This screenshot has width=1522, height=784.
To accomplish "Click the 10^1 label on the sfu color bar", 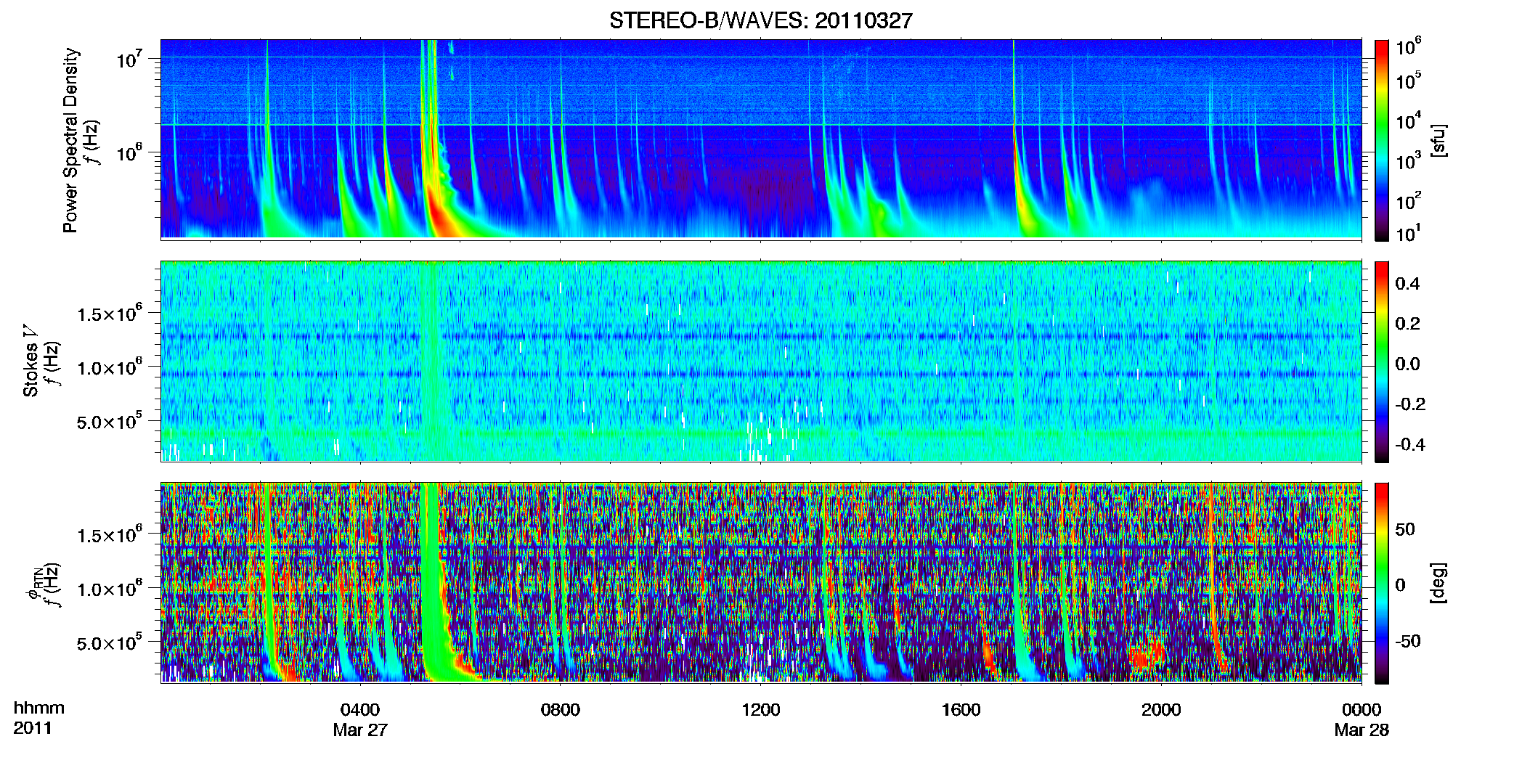I will tap(1409, 233).
